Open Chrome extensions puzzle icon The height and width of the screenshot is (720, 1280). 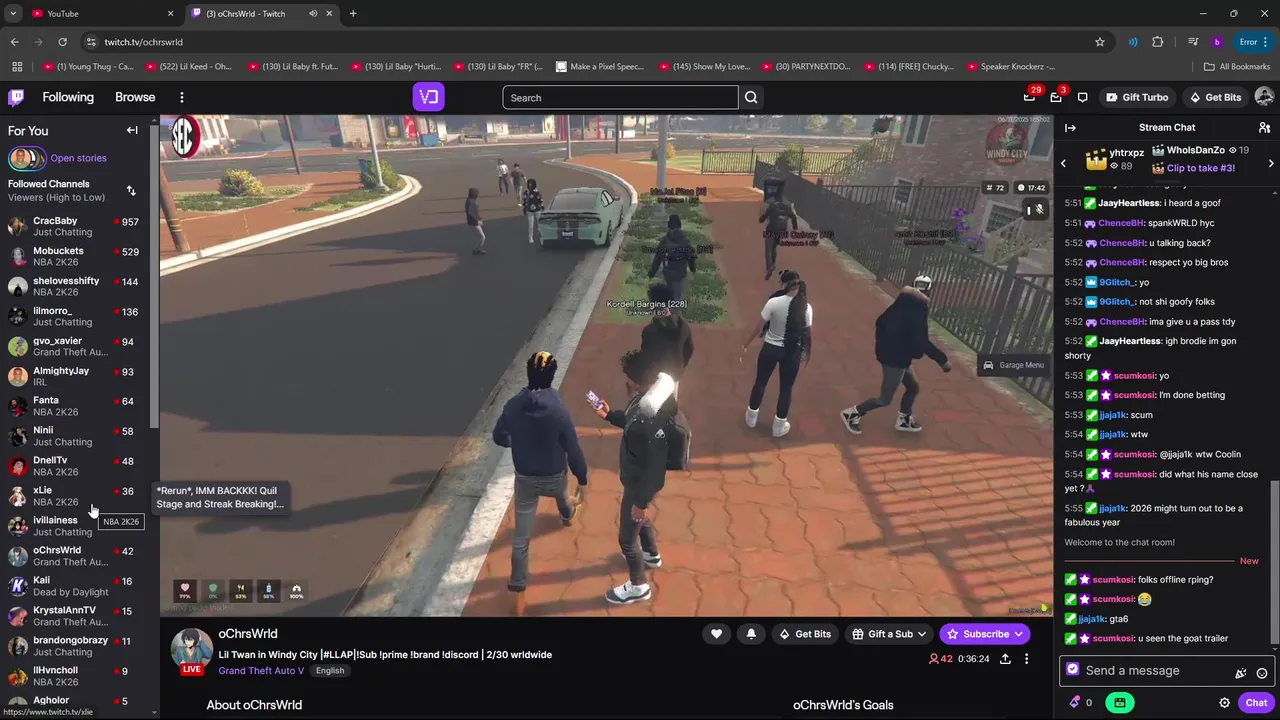coord(1158,42)
